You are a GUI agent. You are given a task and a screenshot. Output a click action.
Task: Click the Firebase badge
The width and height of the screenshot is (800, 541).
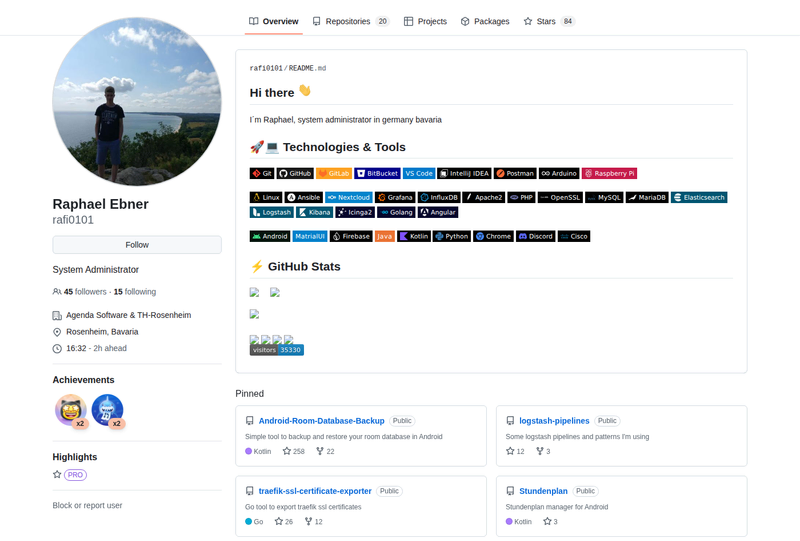[x=351, y=236]
